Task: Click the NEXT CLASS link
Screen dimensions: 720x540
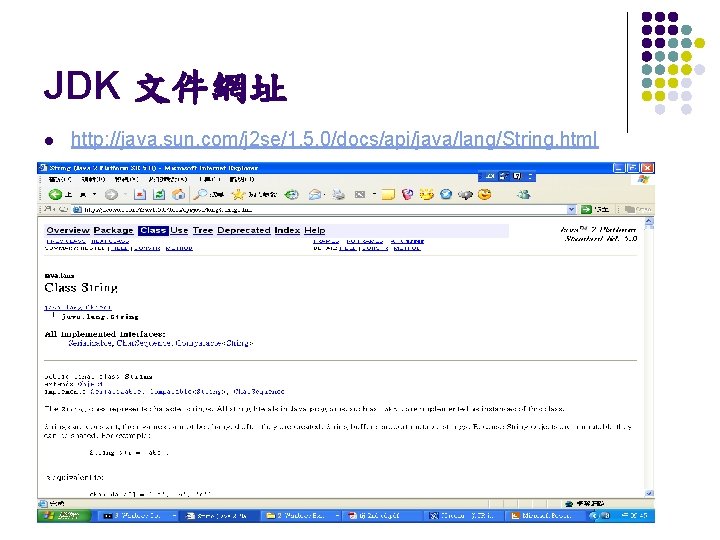Action: [x=110, y=241]
